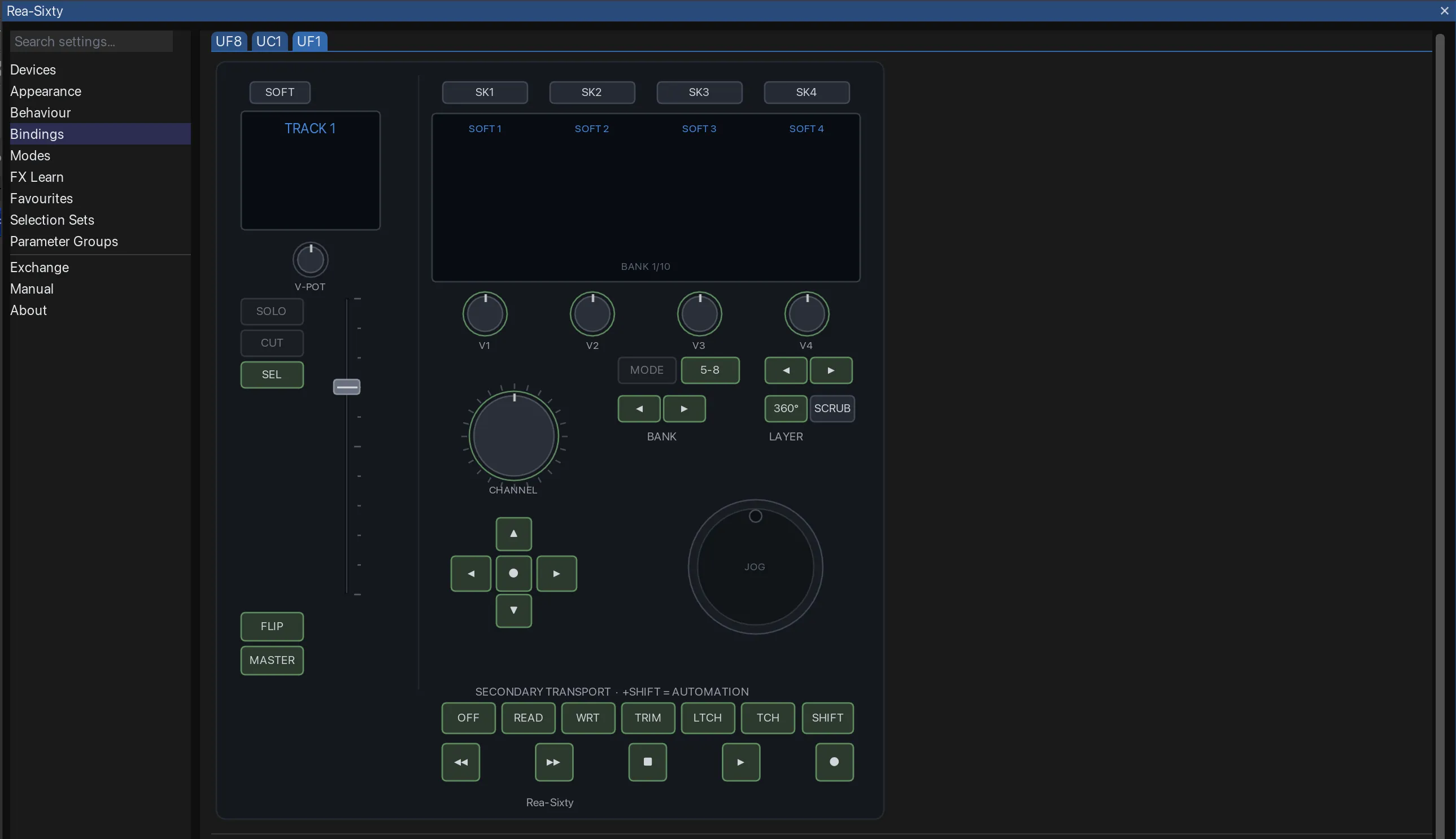Click the up arrow of the cursor pad
This screenshot has width=1456, height=839.
click(x=513, y=534)
